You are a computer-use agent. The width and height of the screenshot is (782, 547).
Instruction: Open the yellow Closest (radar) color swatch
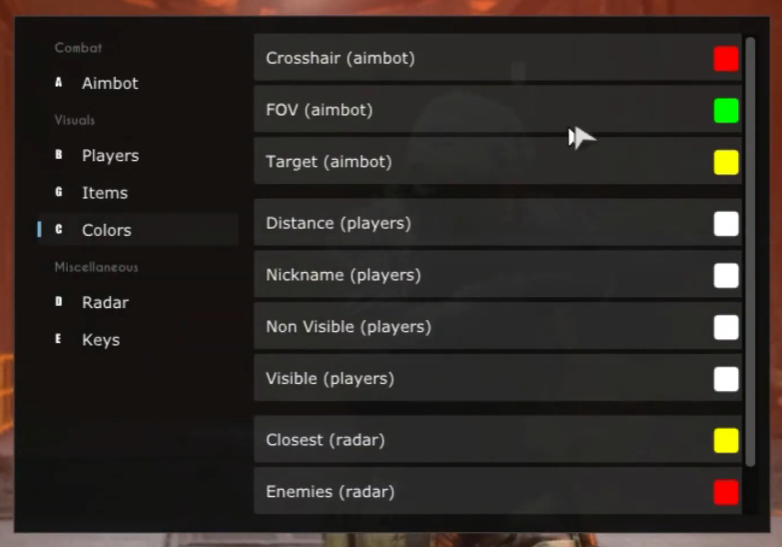pos(726,440)
